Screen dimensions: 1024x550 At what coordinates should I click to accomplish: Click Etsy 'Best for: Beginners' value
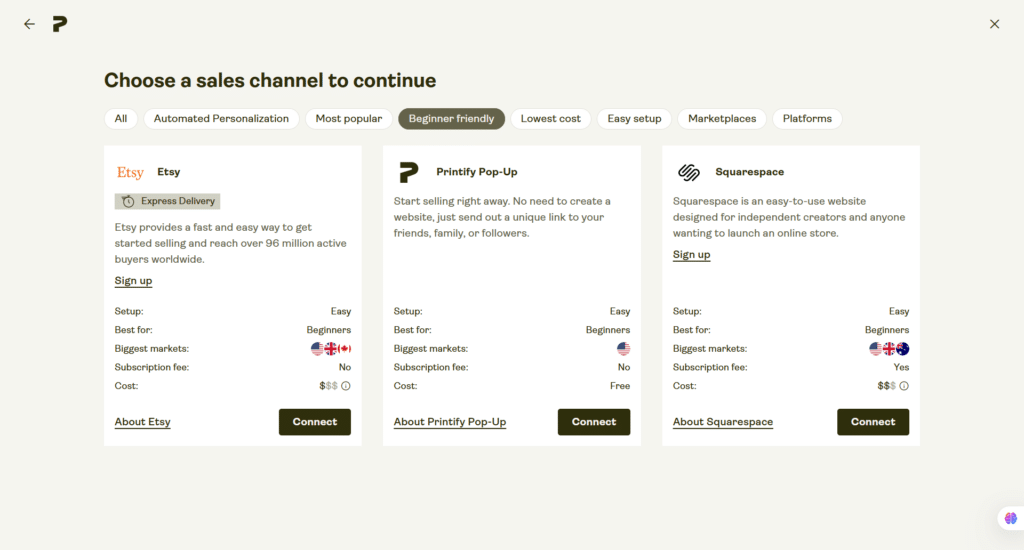[x=328, y=330]
